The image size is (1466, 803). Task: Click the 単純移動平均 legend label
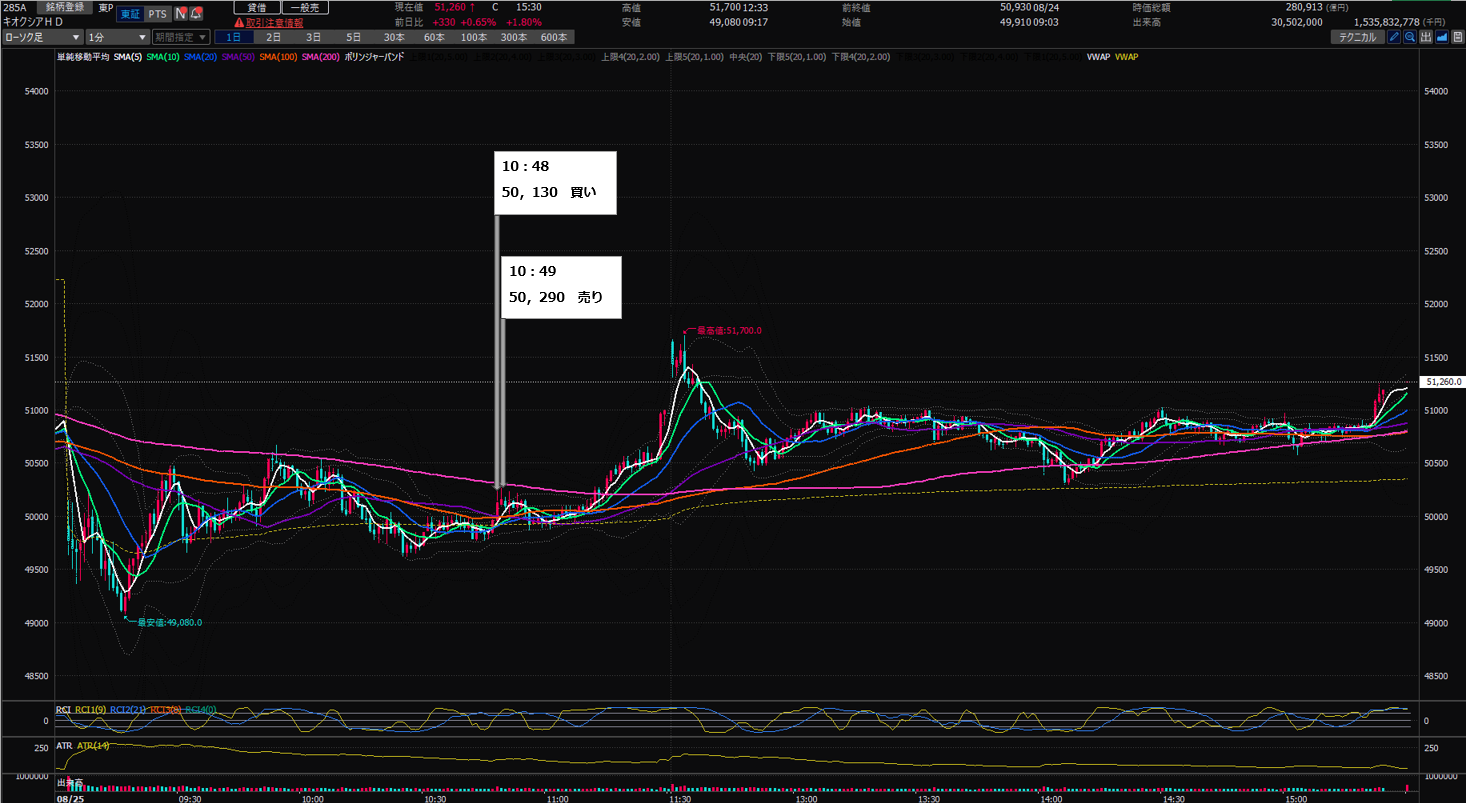(83, 57)
